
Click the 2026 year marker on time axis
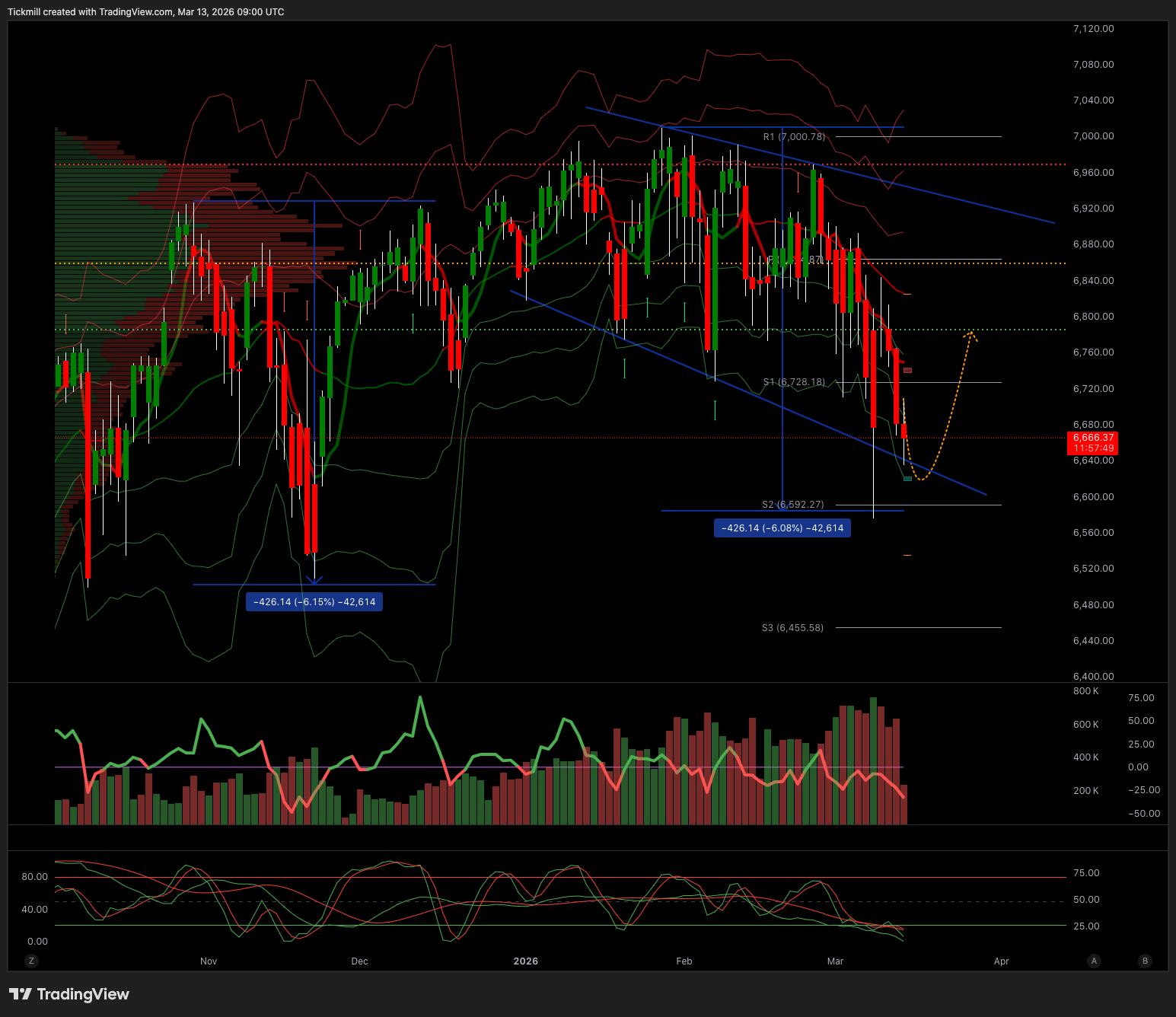(525, 961)
